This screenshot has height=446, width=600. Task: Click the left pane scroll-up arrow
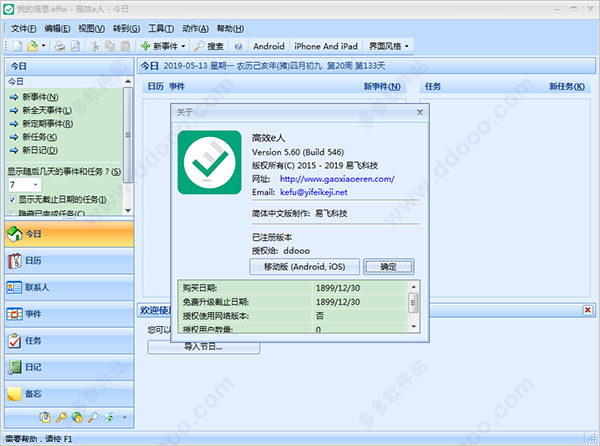(128, 81)
